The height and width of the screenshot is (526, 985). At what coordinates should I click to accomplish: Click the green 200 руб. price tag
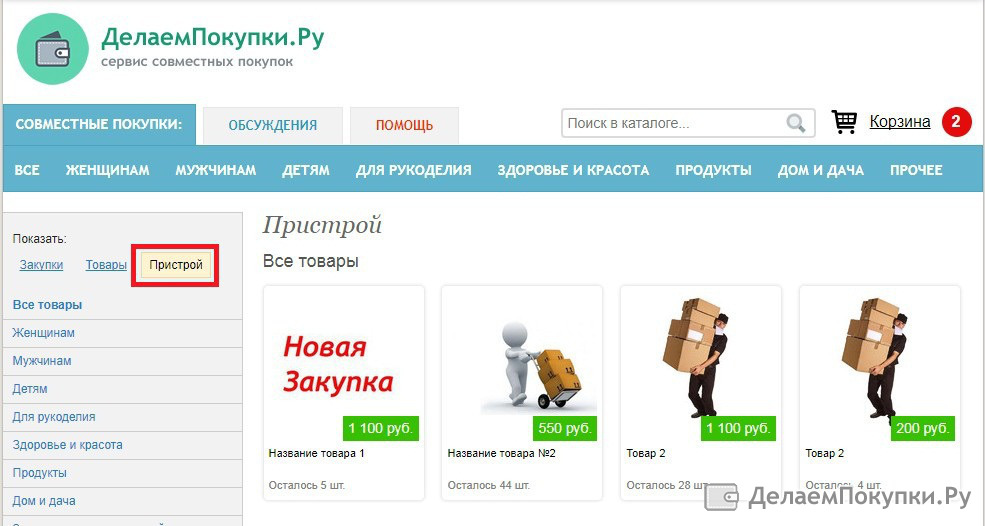click(922, 428)
